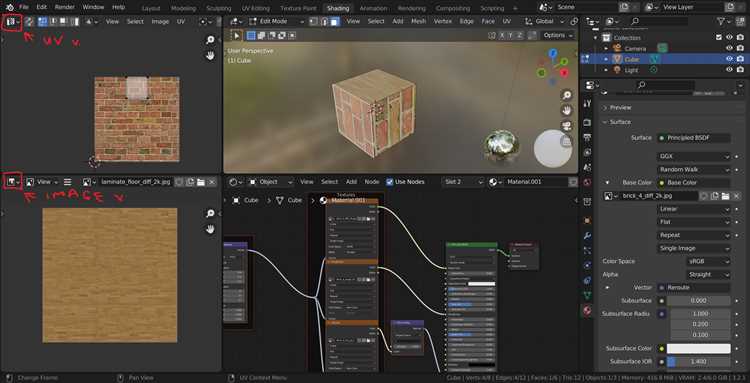The height and width of the screenshot is (383, 750).
Task: Open sRGB color space dropdown
Action: (x=708, y=262)
